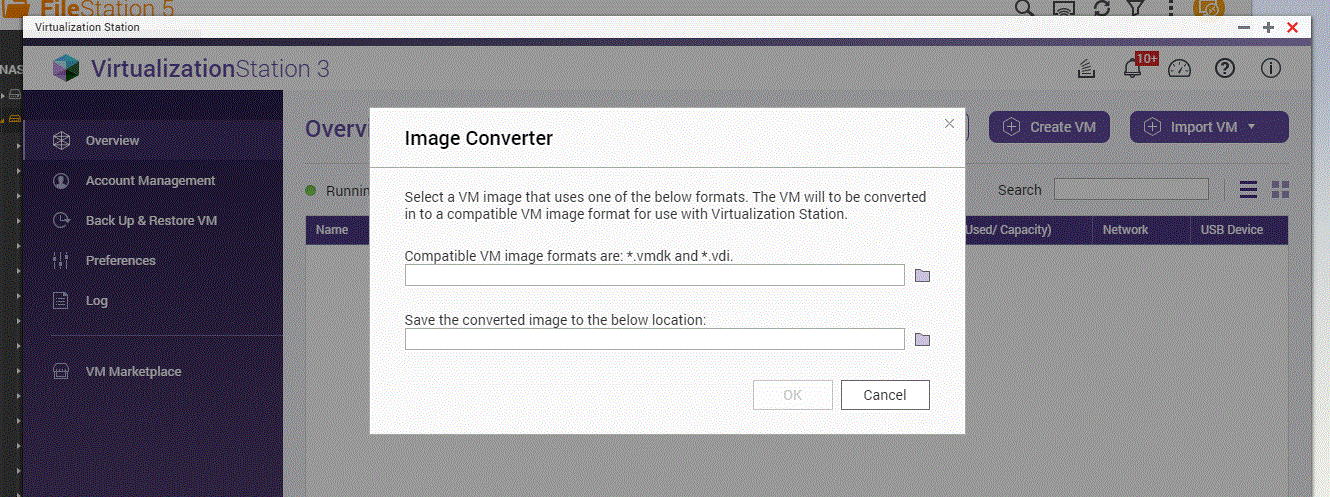Open the info icon in header
The height and width of the screenshot is (497, 1330).
click(1271, 69)
